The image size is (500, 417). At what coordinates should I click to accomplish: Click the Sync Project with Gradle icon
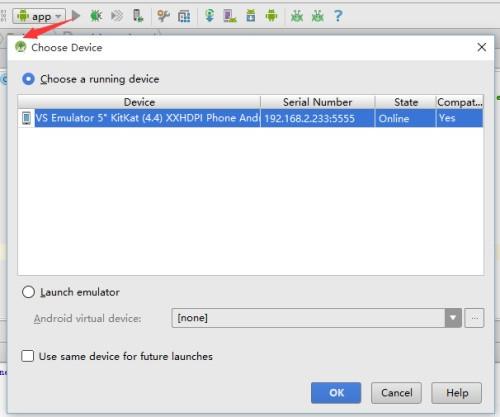(x=210, y=16)
